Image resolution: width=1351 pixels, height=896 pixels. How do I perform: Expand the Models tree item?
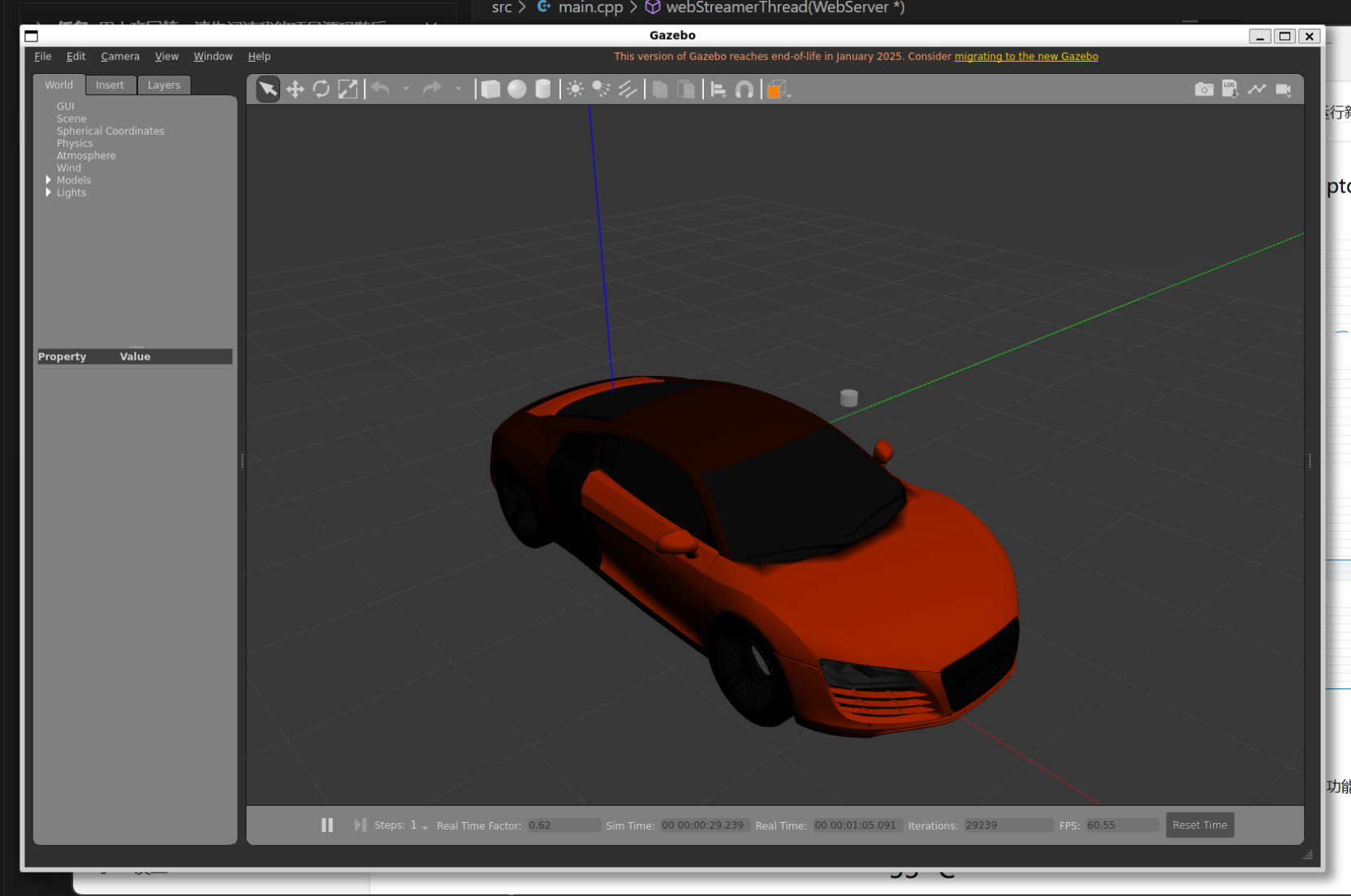coord(49,180)
